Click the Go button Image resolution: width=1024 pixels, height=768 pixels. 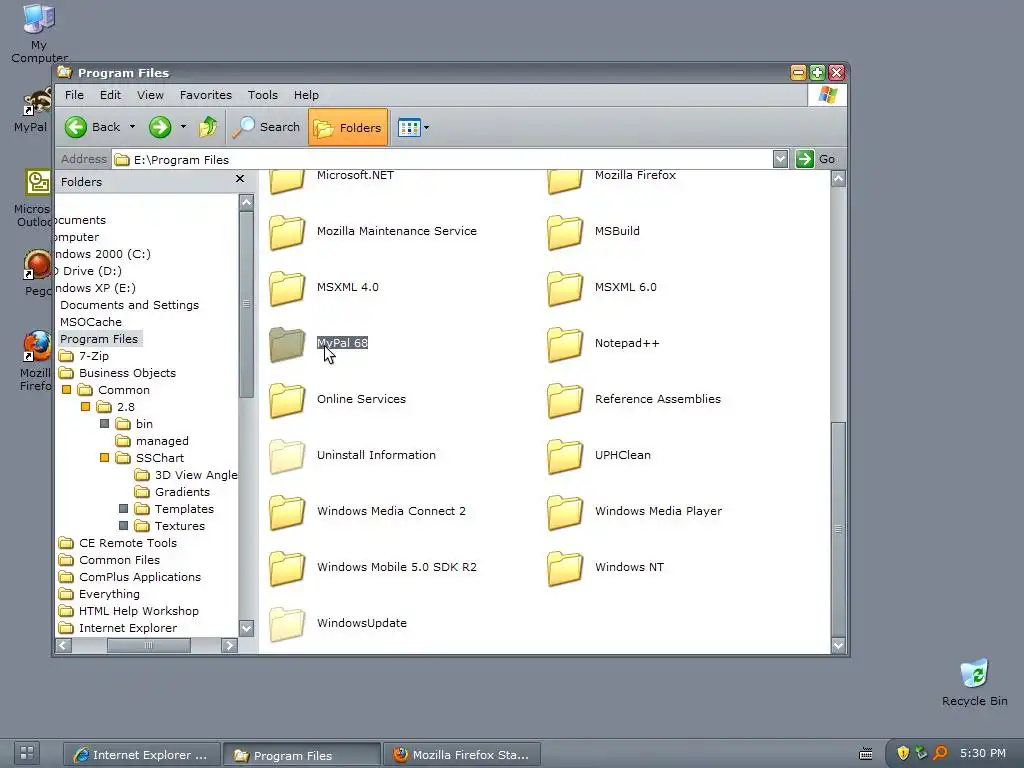(x=816, y=159)
